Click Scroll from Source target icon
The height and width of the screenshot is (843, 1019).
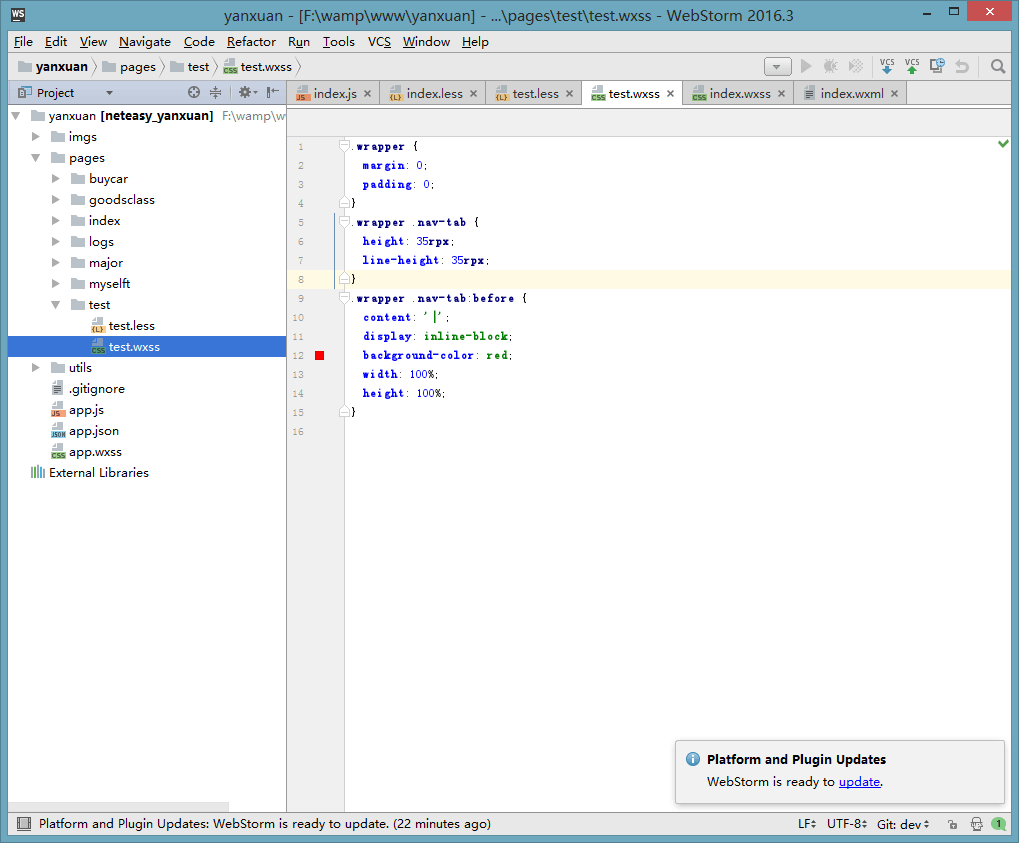point(194,92)
